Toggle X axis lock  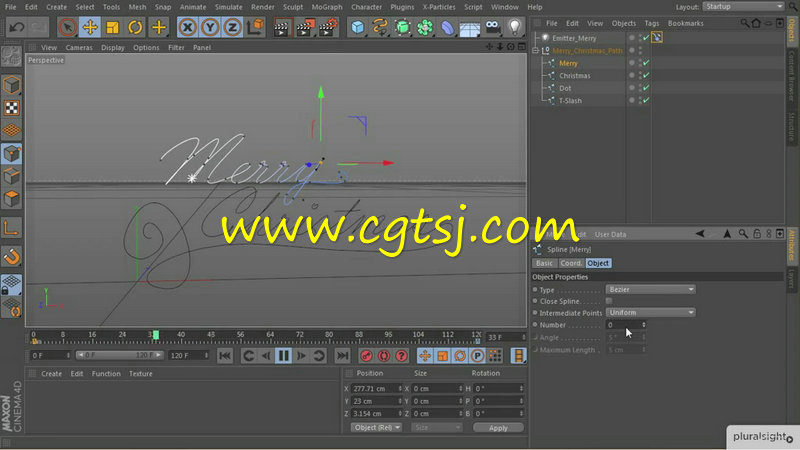187,27
